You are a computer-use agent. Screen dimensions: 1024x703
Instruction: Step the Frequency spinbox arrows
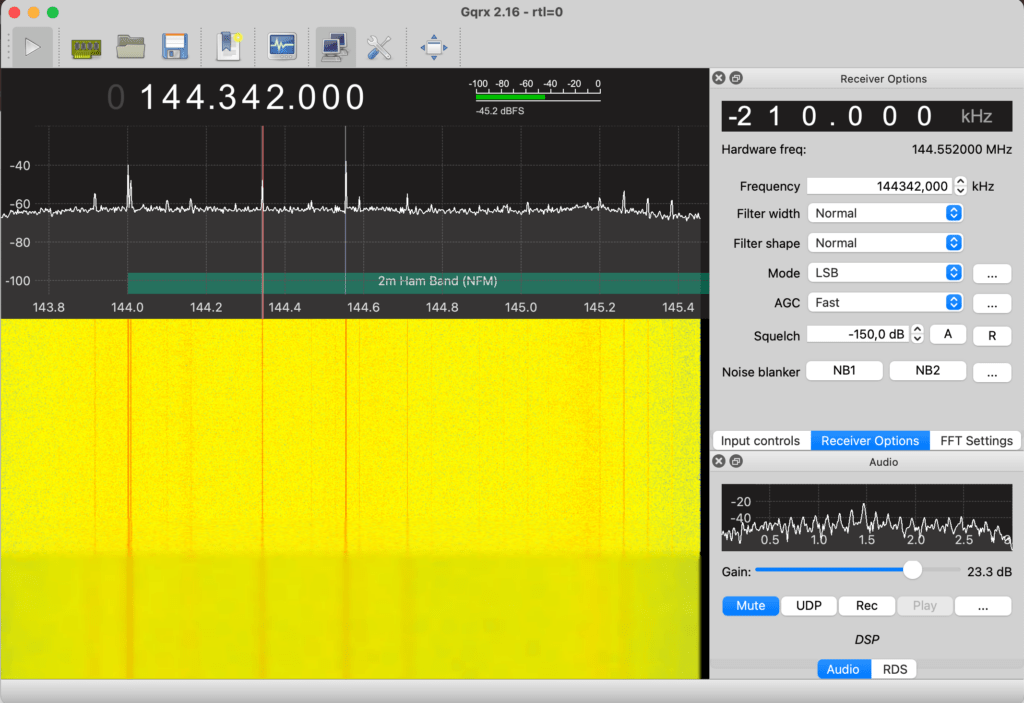tap(960, 186)
